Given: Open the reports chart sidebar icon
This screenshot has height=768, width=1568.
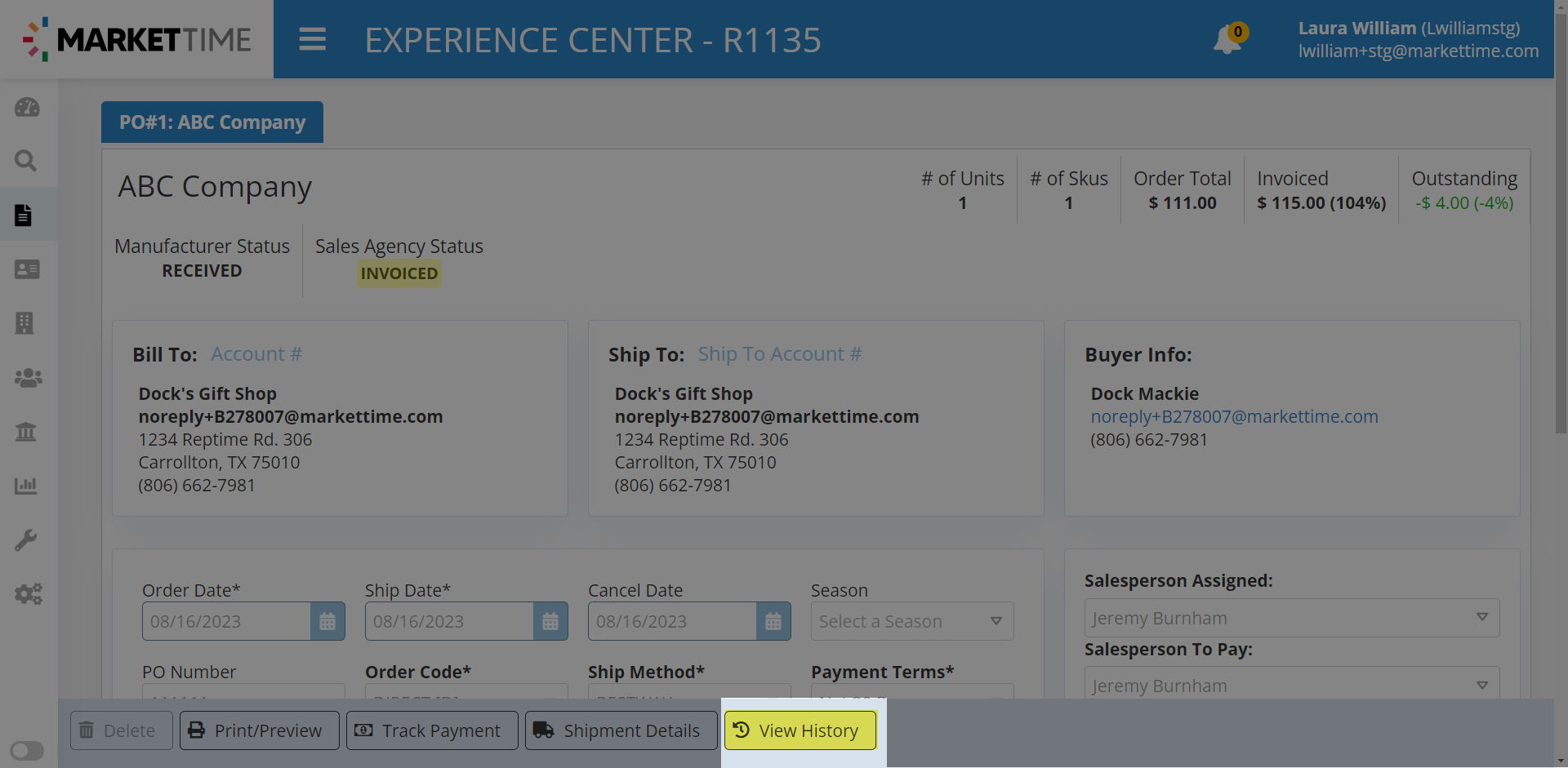Looking at the screenshot, I should (26, 486).
